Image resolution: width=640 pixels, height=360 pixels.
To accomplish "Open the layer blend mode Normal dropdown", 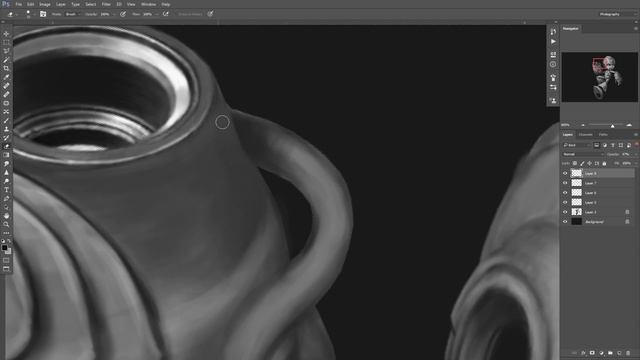I will [x=583, y=154].
